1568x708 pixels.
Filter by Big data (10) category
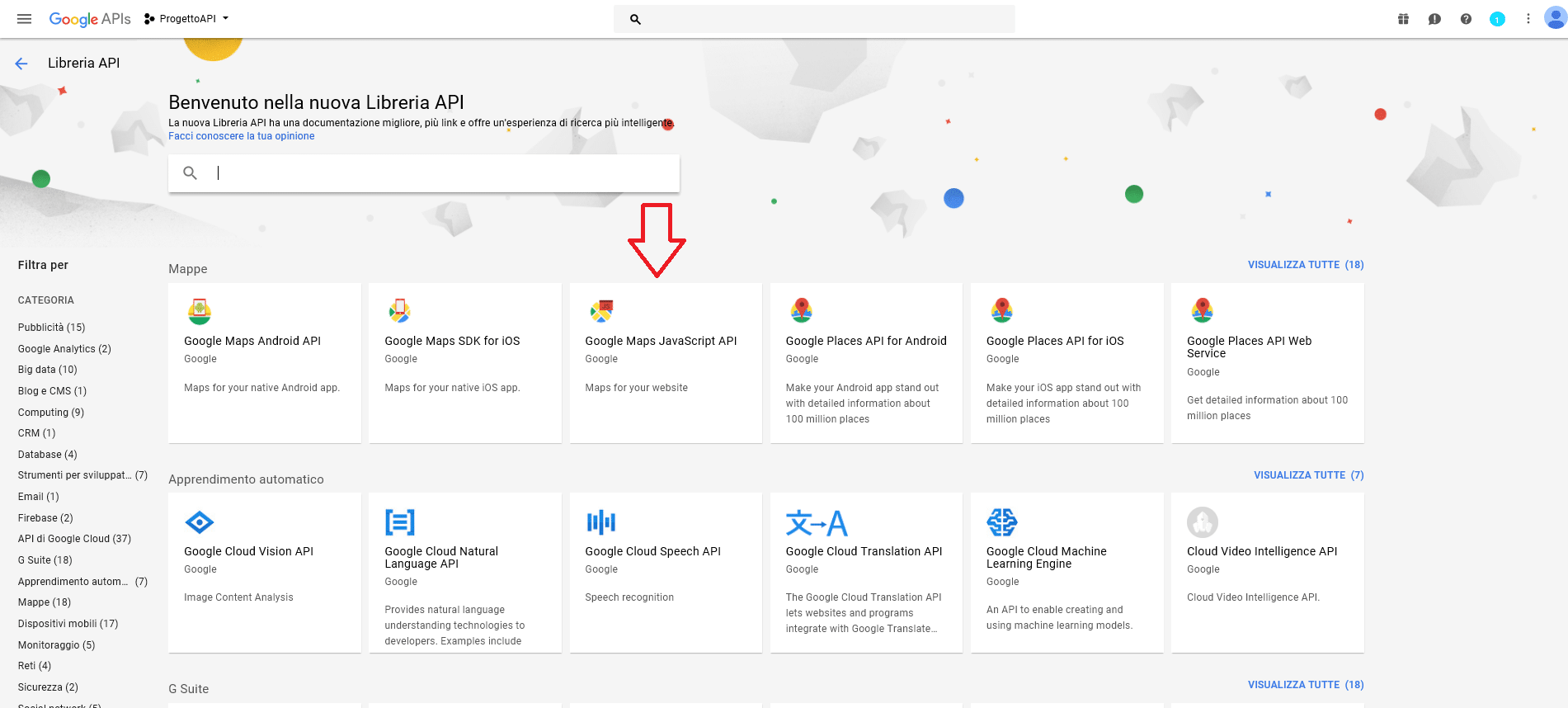(x=47, y=370)
